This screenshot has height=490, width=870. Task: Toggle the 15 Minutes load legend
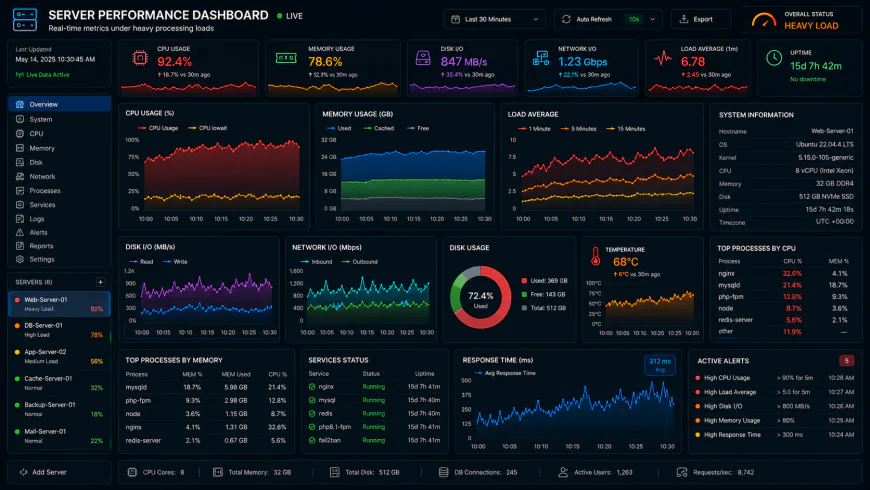pos(626,129)
